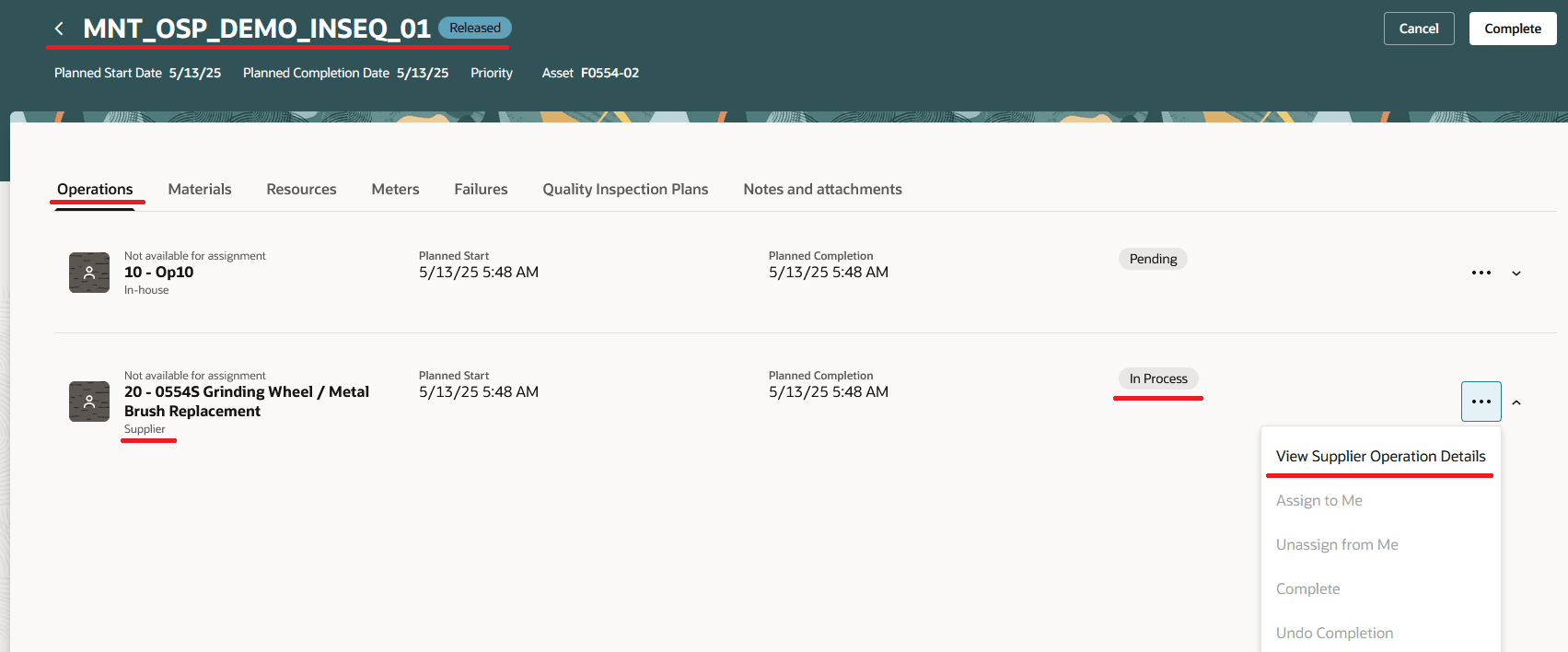This screenshot has height=652, width=1568.
Task: Click the Asset value F0554-02
Action: point(610,73)
